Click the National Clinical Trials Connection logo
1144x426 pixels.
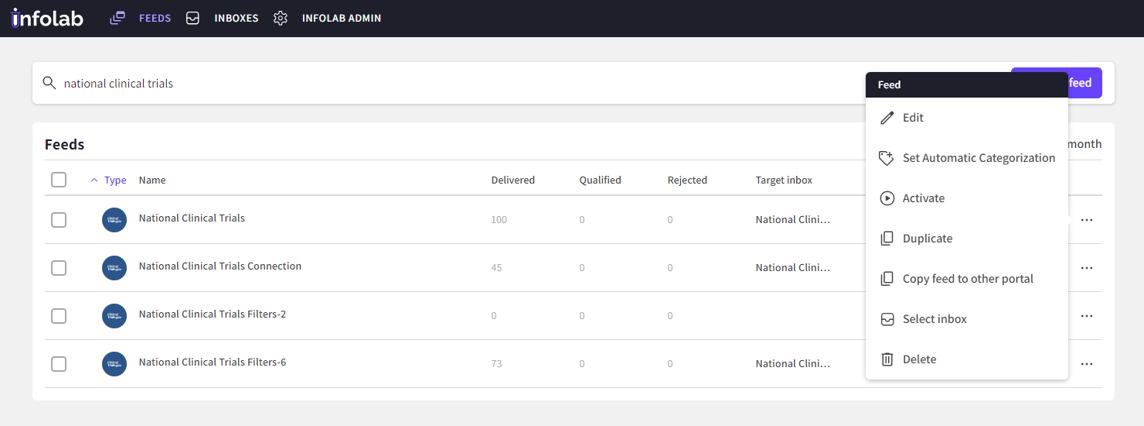pyautogui.click(x=115, y=268)
